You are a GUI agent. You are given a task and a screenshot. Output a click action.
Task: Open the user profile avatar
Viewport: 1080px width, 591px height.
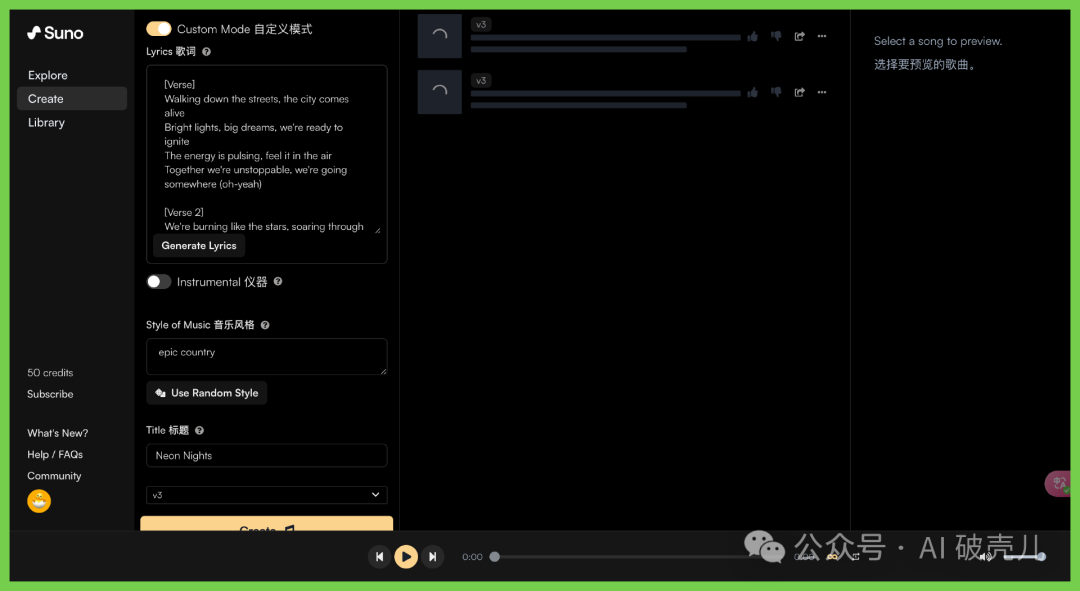[39, 501]
